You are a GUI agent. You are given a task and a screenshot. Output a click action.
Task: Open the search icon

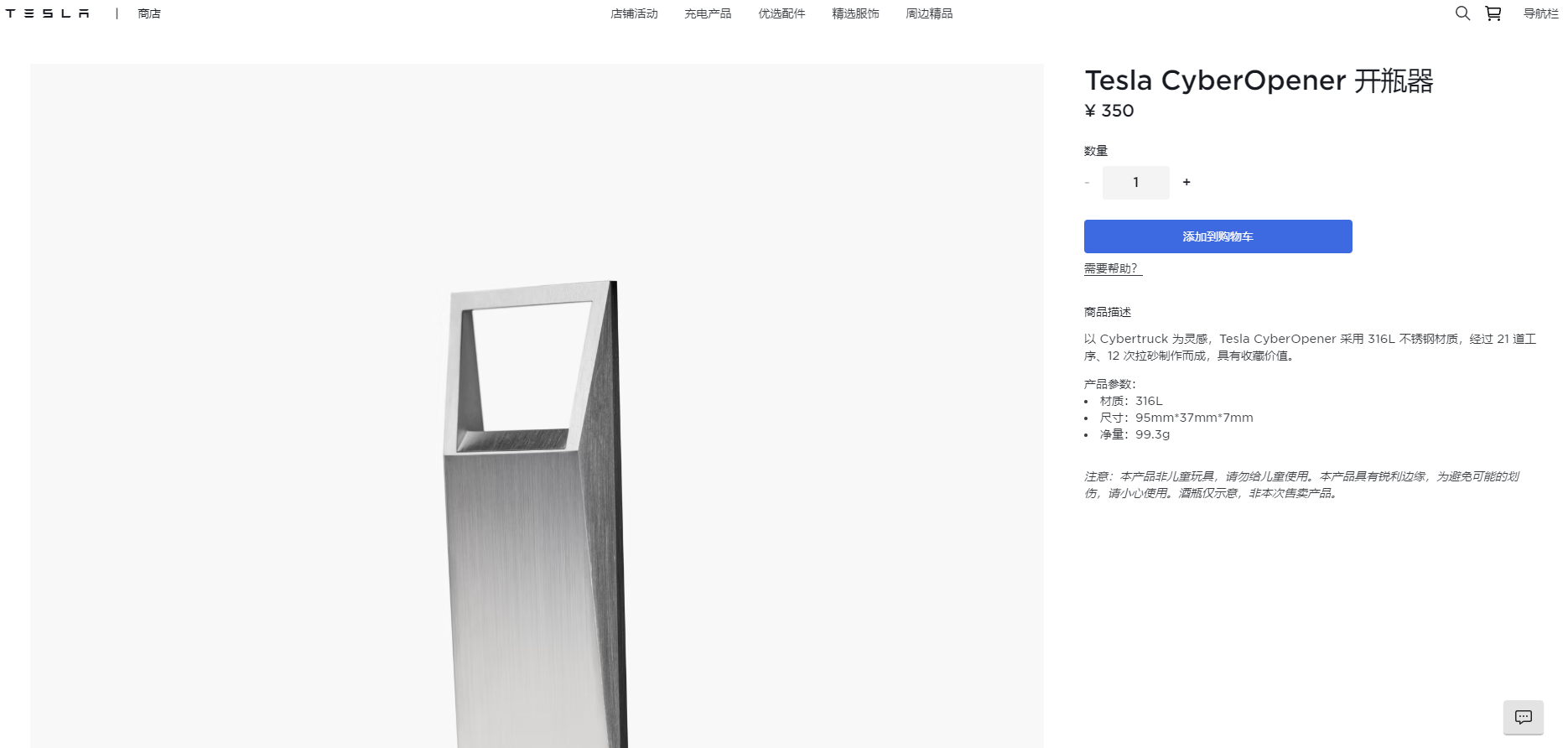pyautogui.click(x=1462, y=13)
